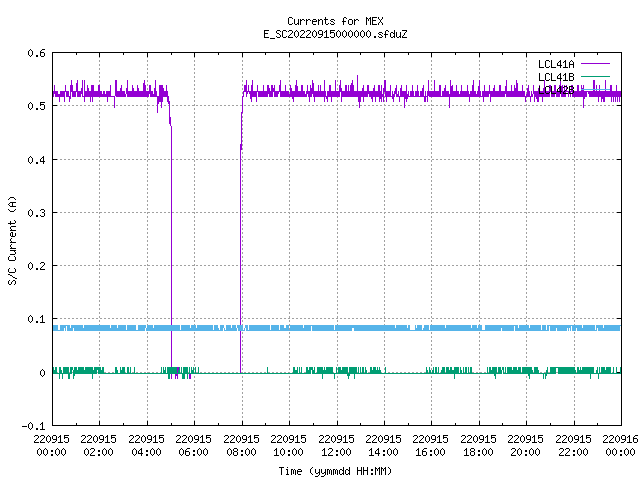Click the y-axis label 'S/C Current (A)'
This screenshot has width=640, height=480.
(x=12, y=240)
